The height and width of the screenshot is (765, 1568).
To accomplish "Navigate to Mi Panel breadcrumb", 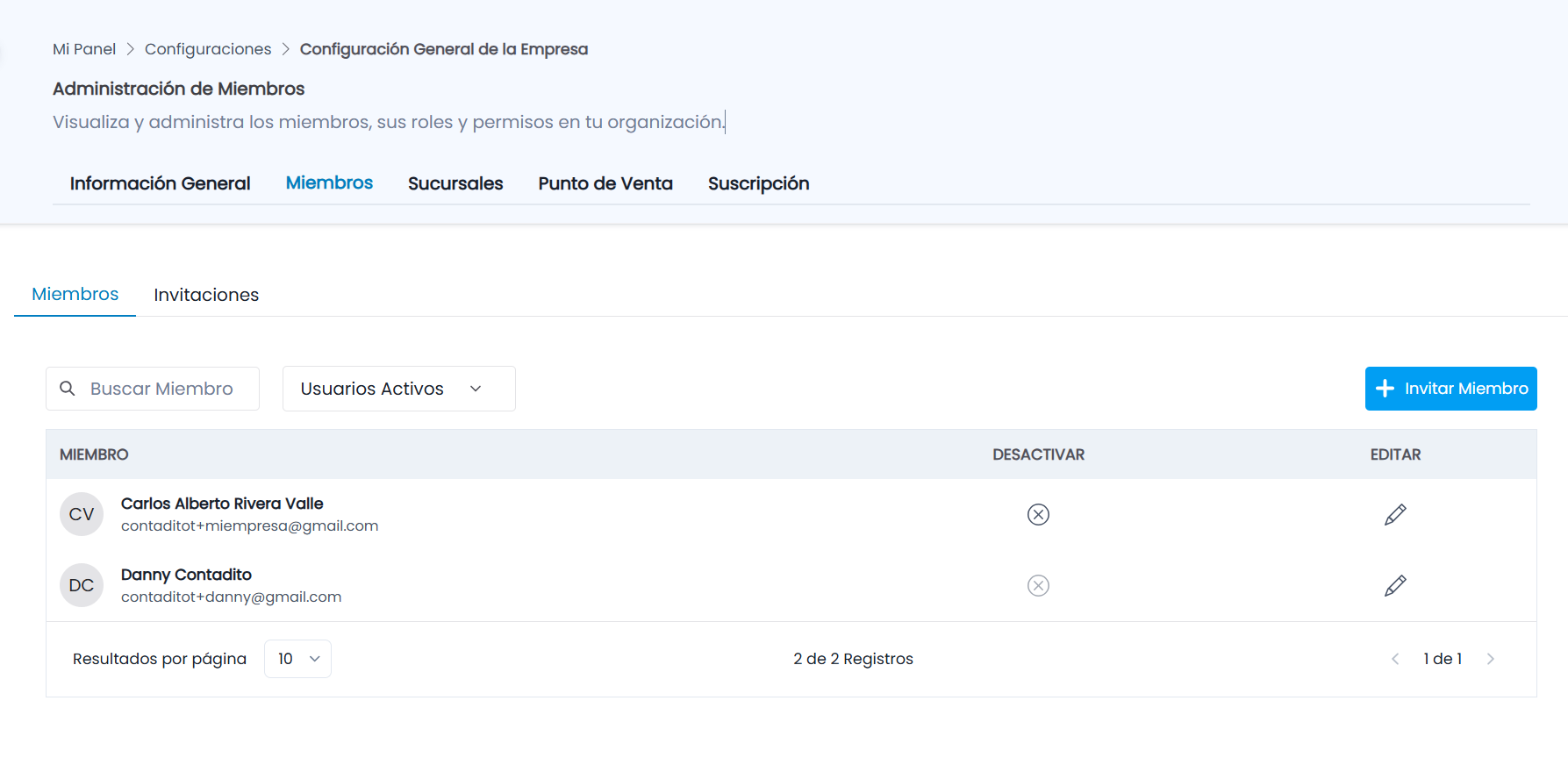I will point(84,49).
